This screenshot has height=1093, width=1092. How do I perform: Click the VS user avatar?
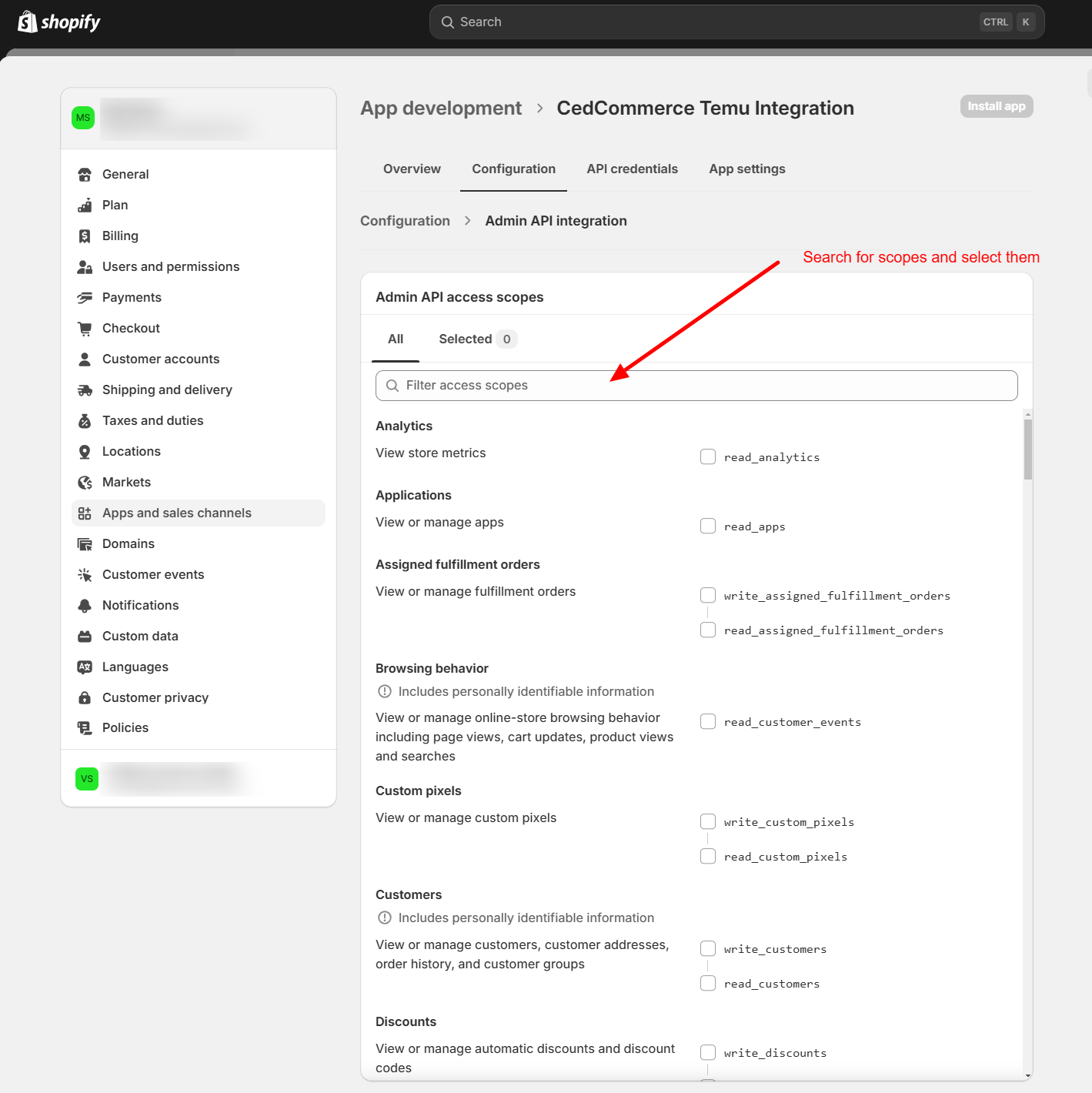pyautogui.click(x=87, y=779)
